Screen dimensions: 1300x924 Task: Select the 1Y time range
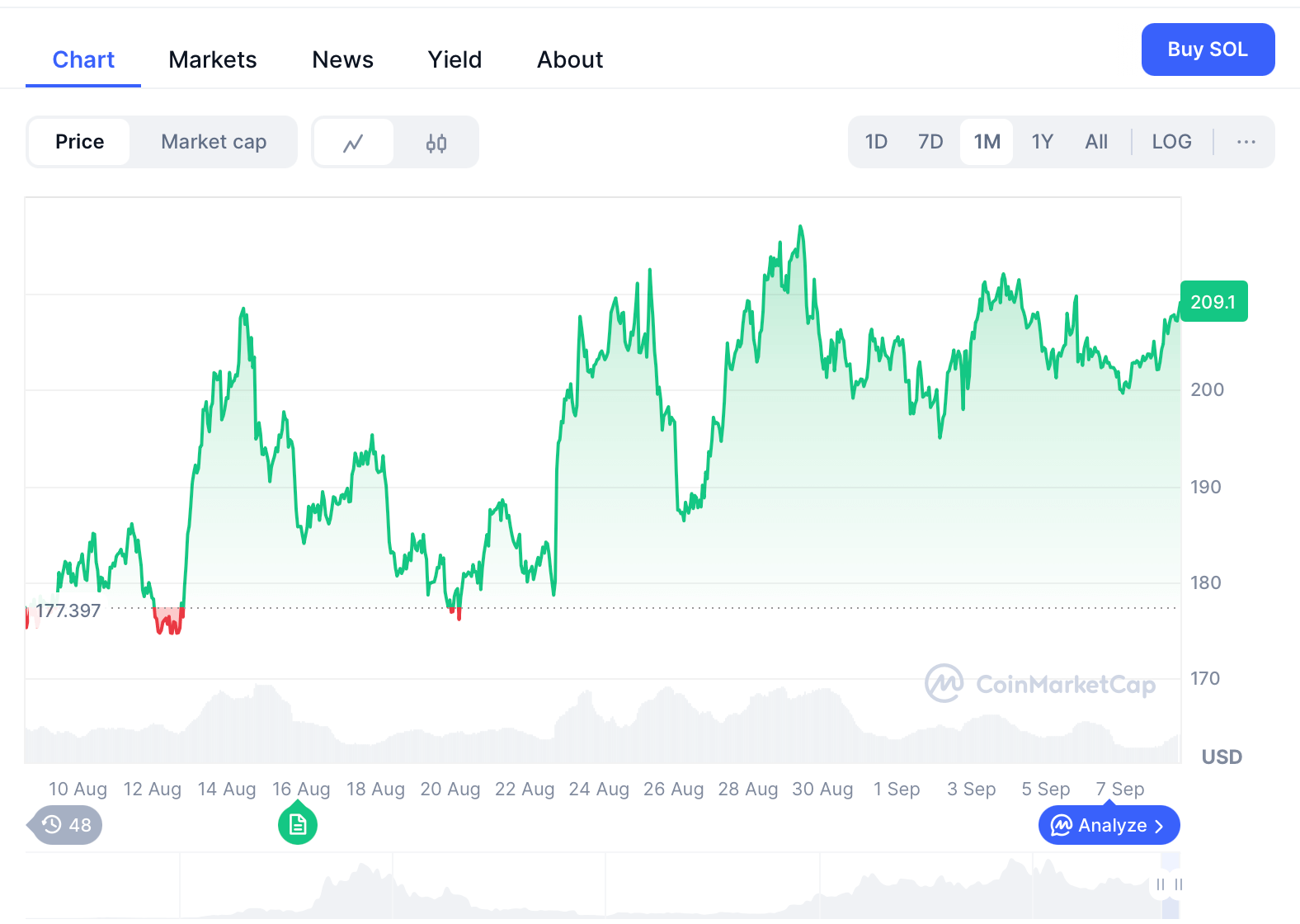click(x=1042, y=142)
